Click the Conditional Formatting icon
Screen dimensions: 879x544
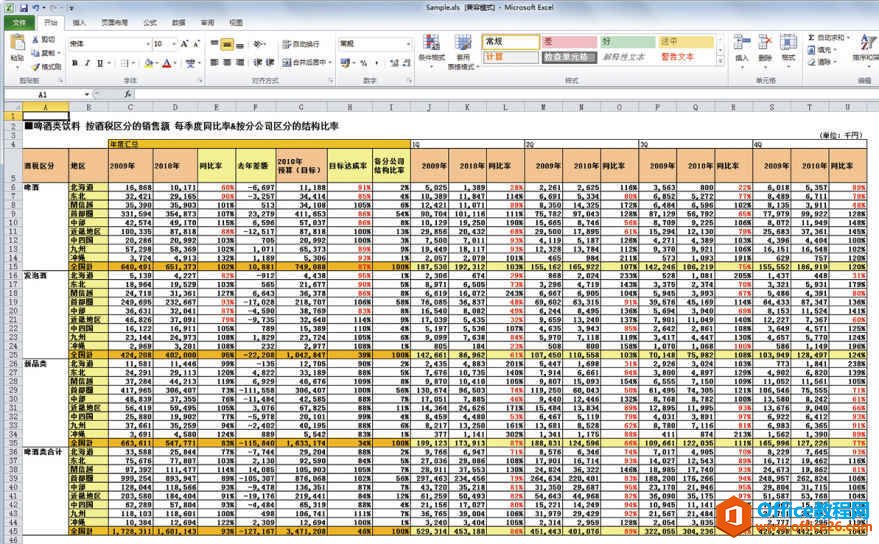(432, 43)
